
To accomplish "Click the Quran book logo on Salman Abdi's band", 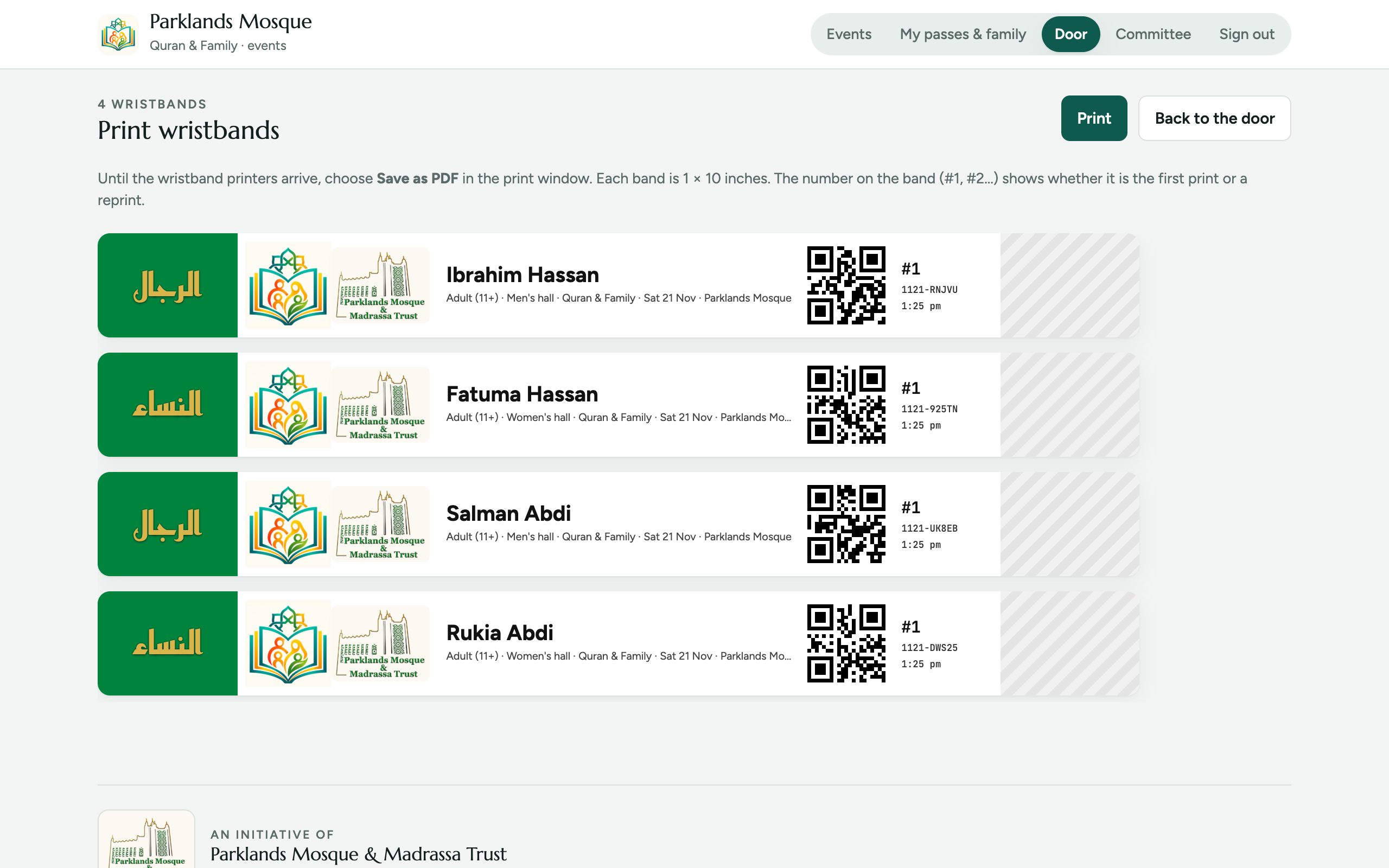I will coord(288,524).
